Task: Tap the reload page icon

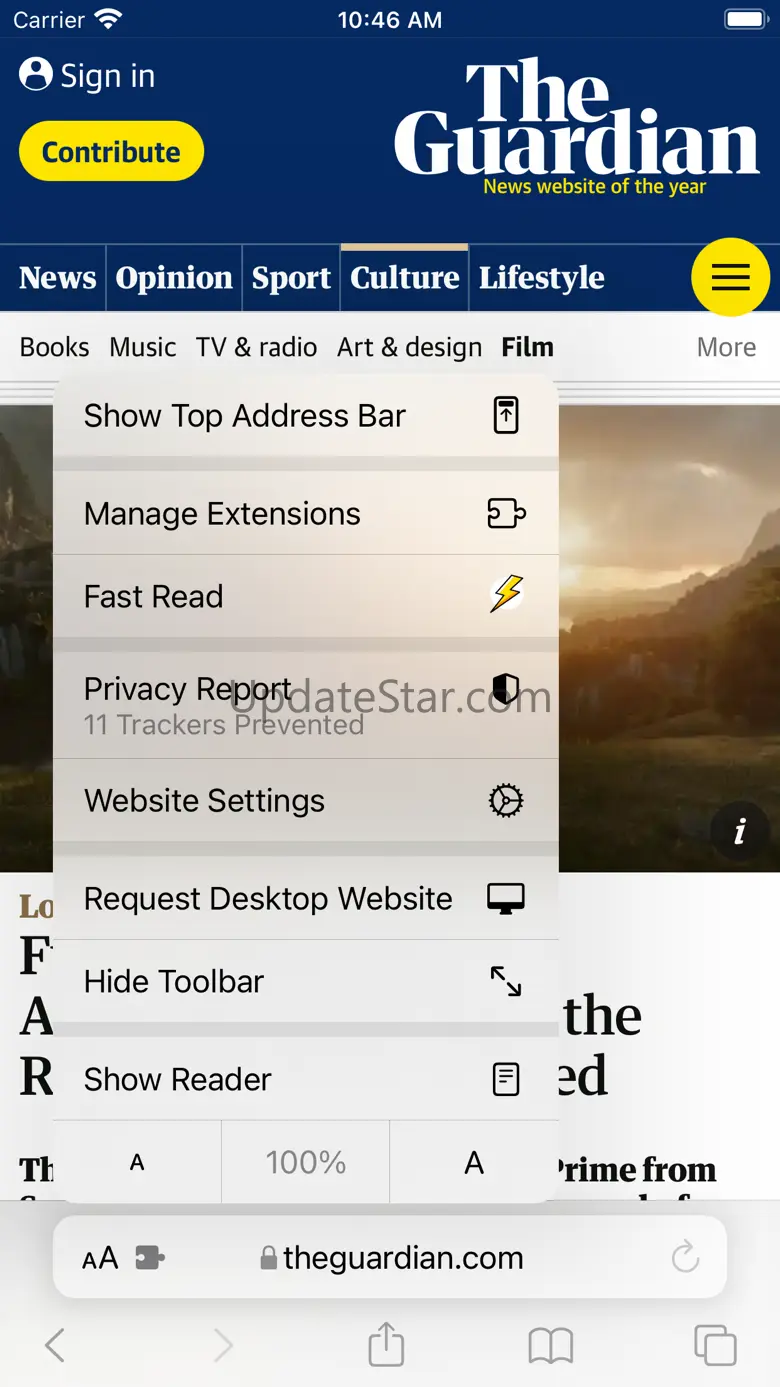Action: [x=685, y=1258]
